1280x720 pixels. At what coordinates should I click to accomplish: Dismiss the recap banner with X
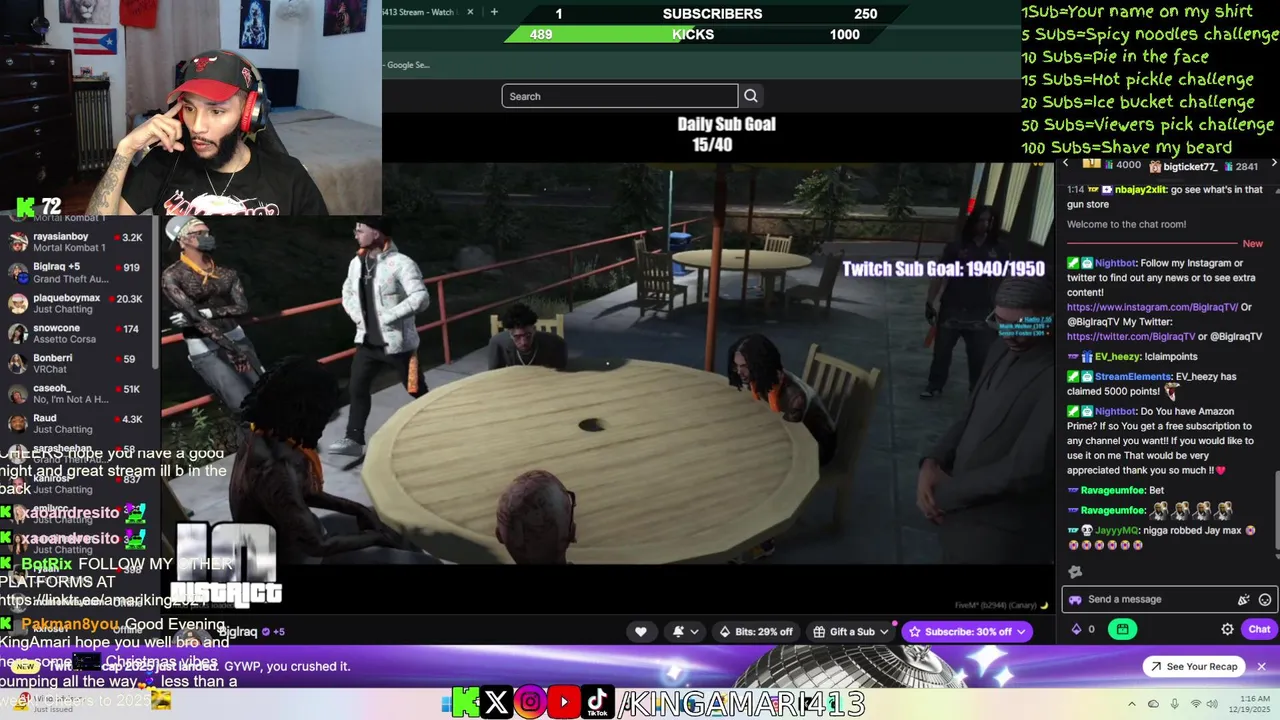(1261, 666)
